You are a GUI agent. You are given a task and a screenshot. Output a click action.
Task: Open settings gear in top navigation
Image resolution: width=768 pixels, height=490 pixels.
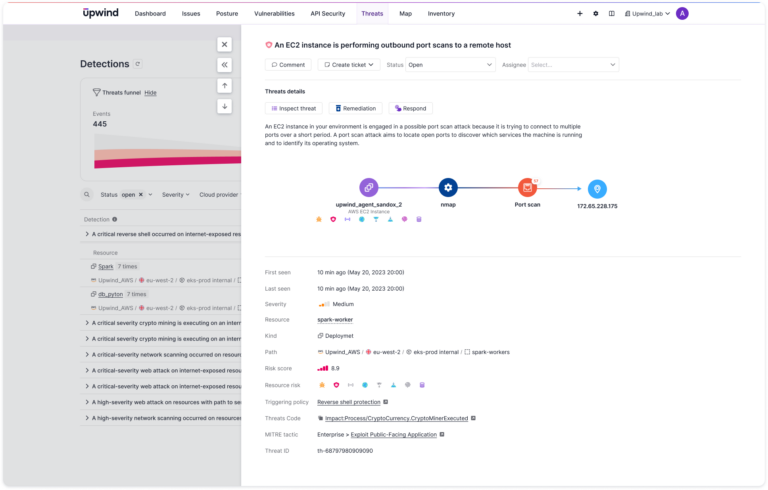click(x=596, y=14)
